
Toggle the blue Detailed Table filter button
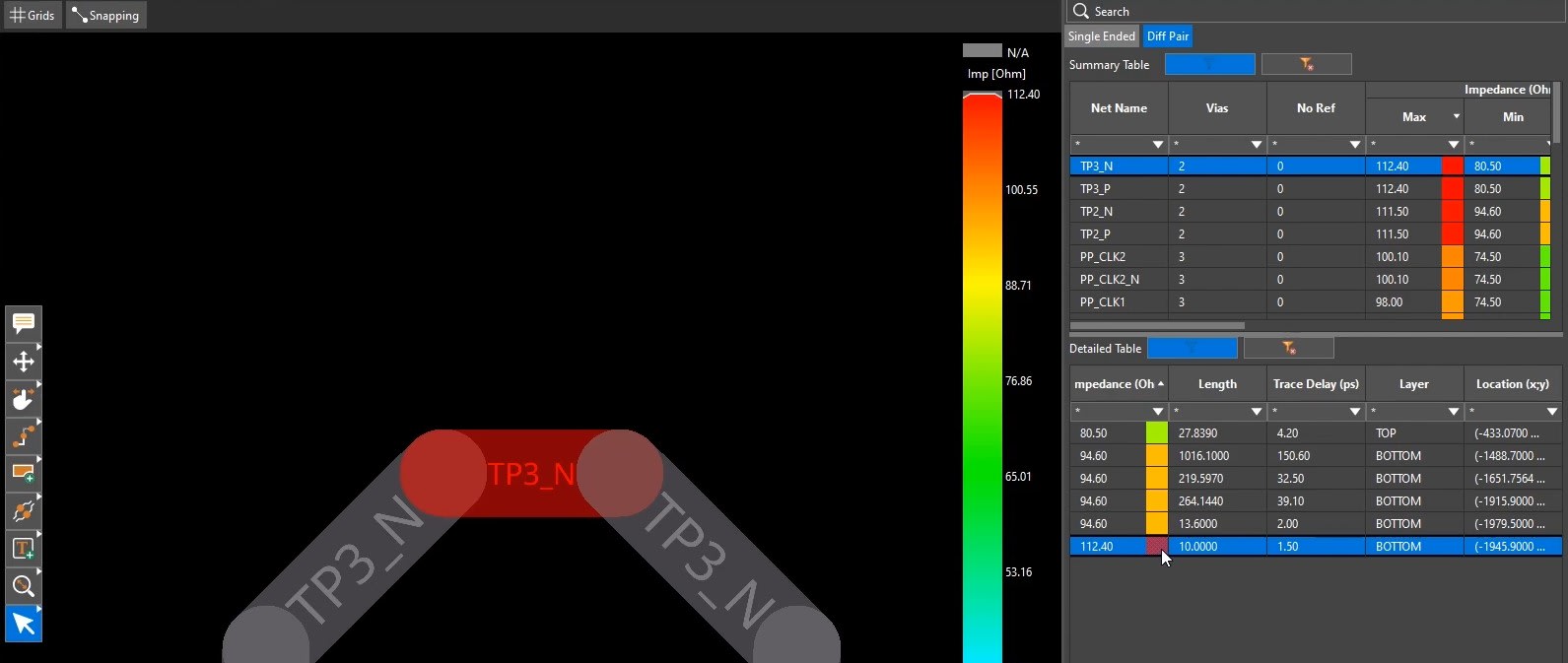[1193, 348]
